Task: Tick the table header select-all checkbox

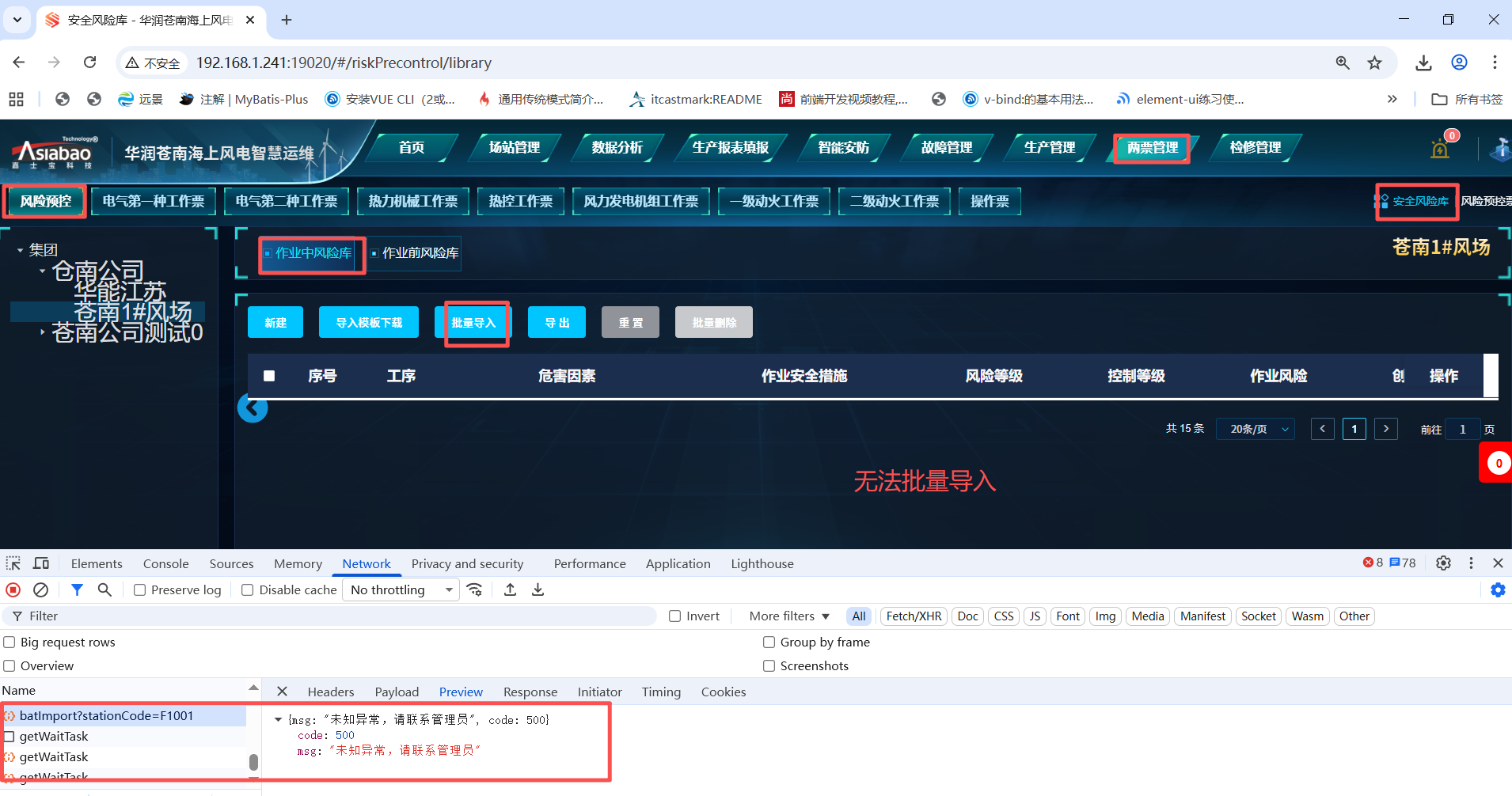Action: point(269,376)
